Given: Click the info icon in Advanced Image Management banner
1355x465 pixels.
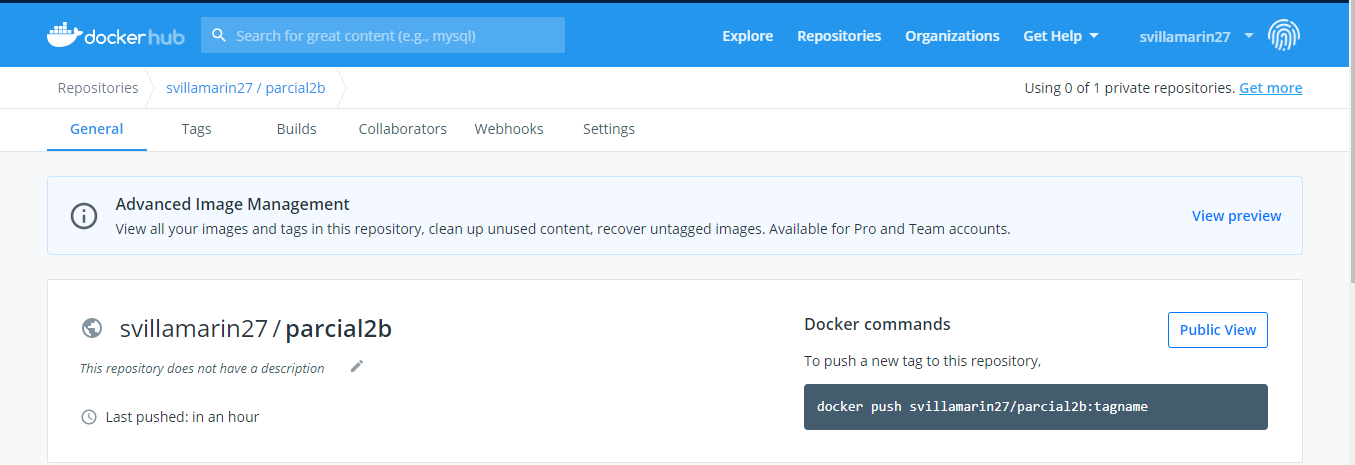Looking at the screenshot, I should click(x=84, y=215).
